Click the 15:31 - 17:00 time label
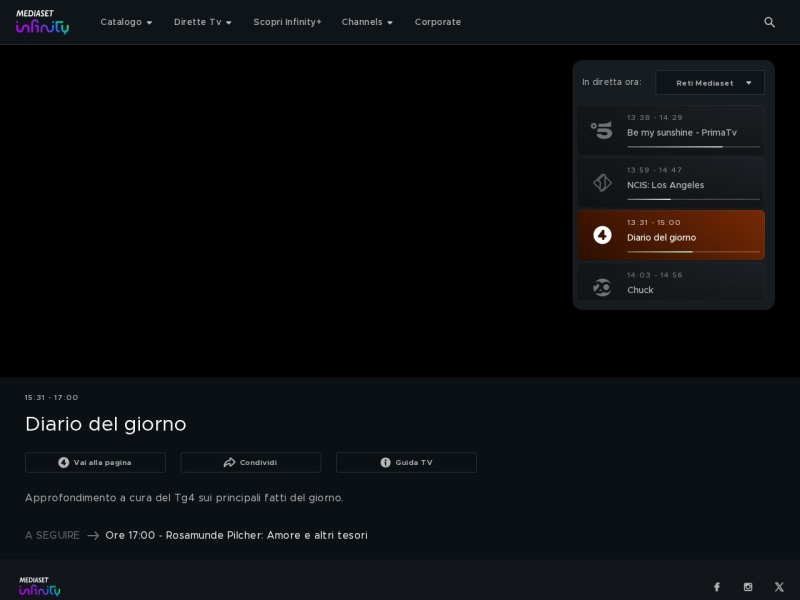 click(52, 397)
